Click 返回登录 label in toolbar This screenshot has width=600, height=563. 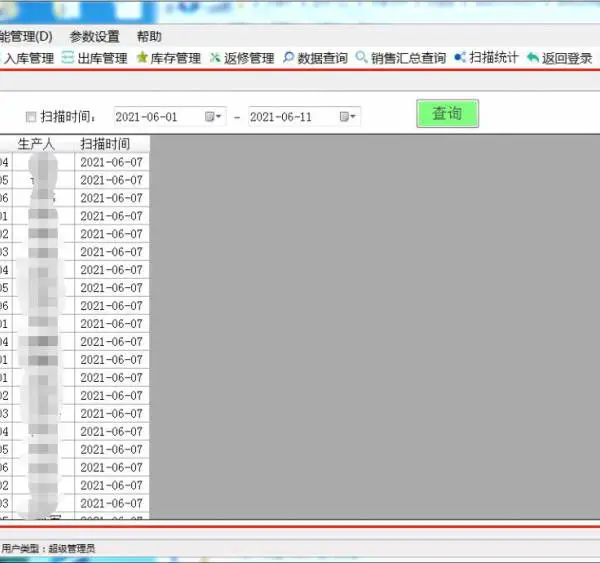click(567, 58)
